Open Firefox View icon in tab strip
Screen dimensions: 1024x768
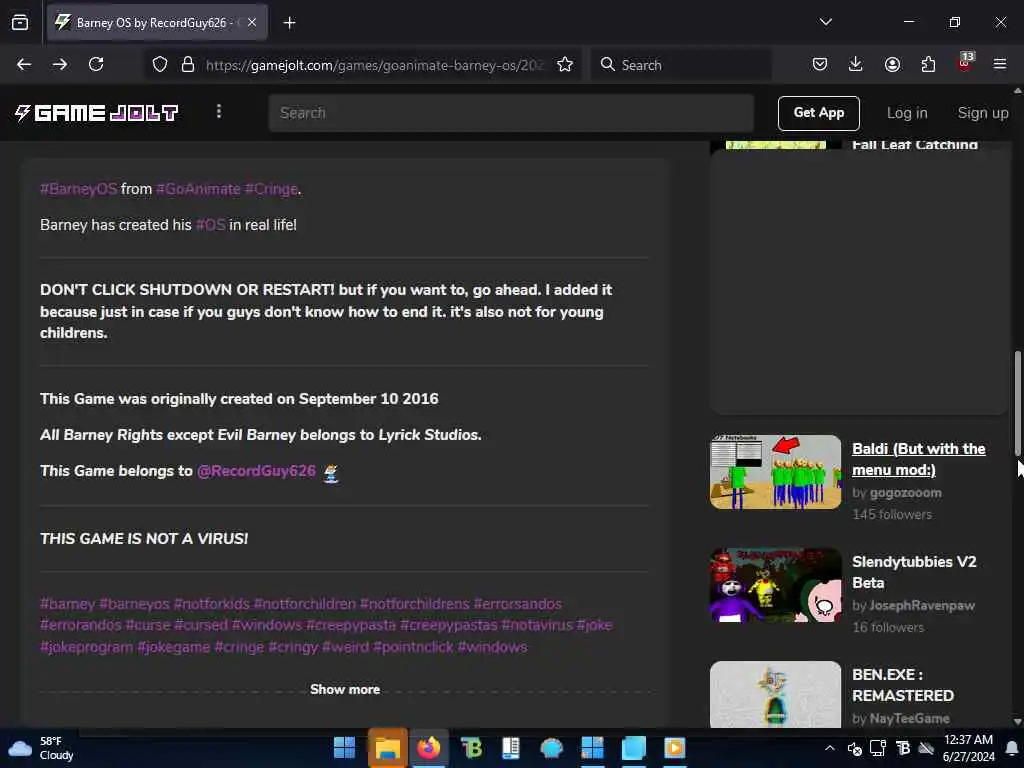pyautogui.click(x=20, y=23)
